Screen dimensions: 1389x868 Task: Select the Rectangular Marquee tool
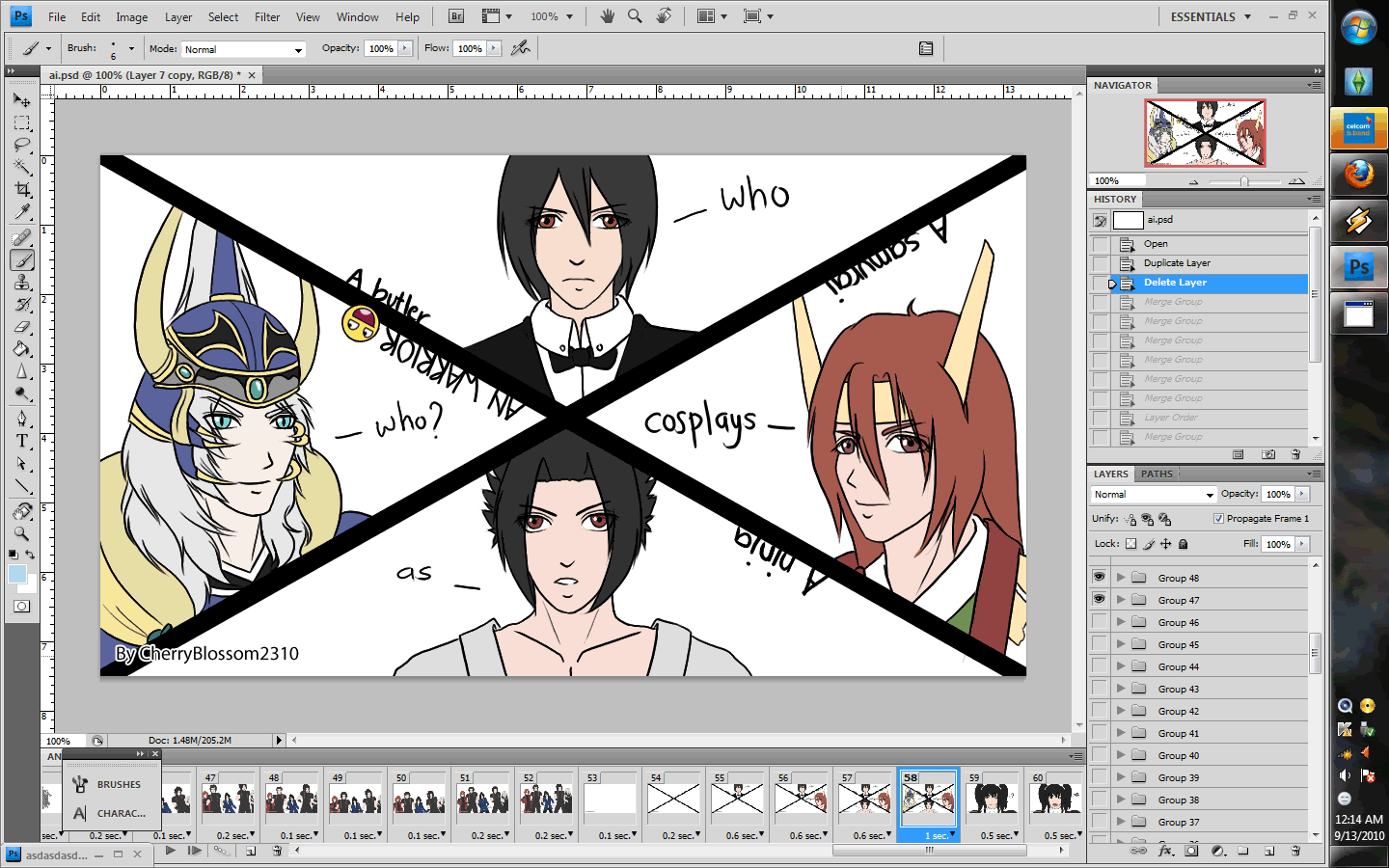[21, 123]
